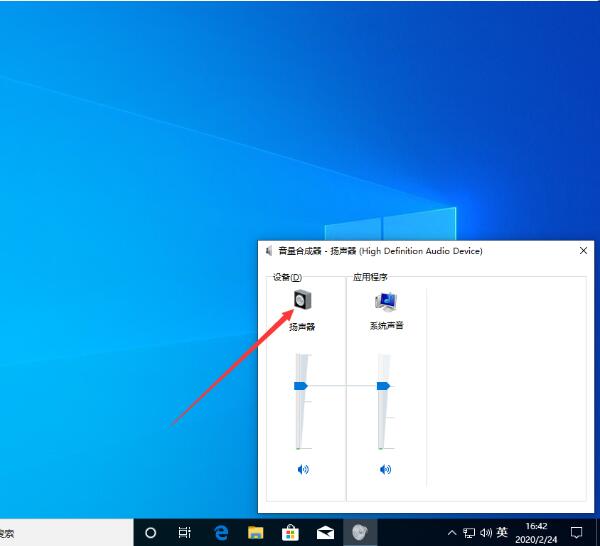The image size is (600, 546).
Task: Click the tray volume speaker icon
Action: point(486,533)
